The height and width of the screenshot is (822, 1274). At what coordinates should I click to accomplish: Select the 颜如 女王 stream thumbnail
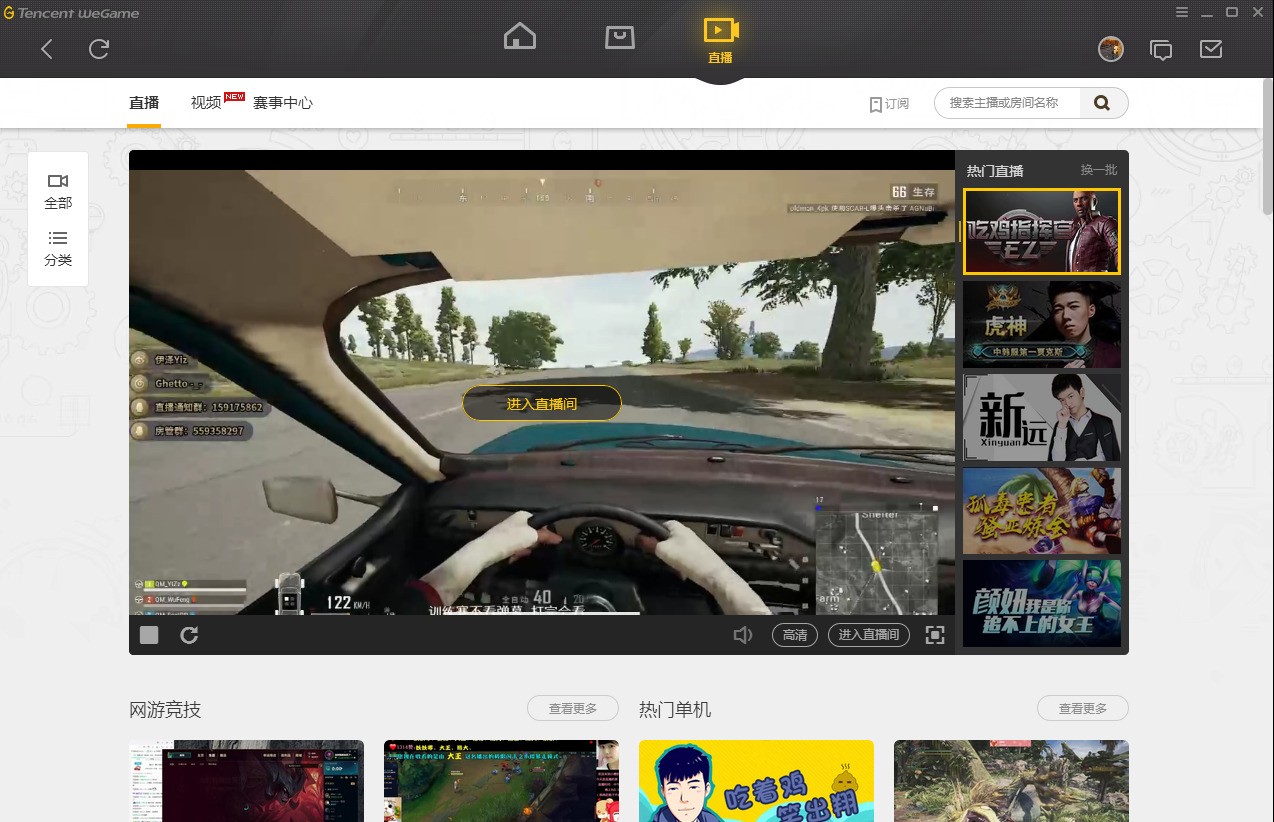click(1042, 603)
